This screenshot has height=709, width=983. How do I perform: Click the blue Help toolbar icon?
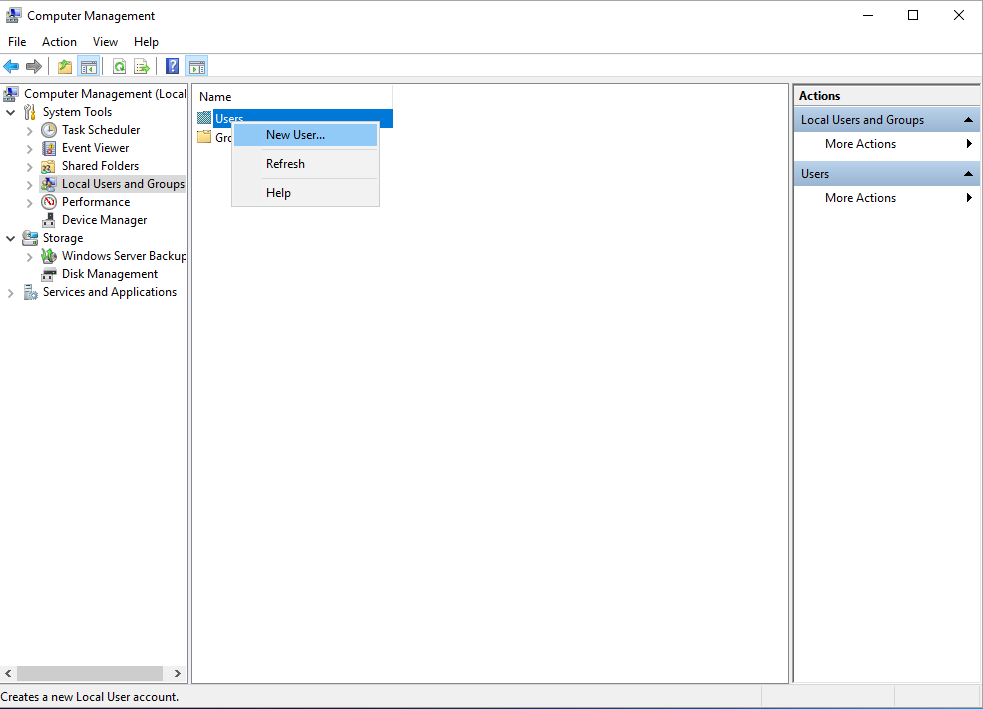[172, 66]
